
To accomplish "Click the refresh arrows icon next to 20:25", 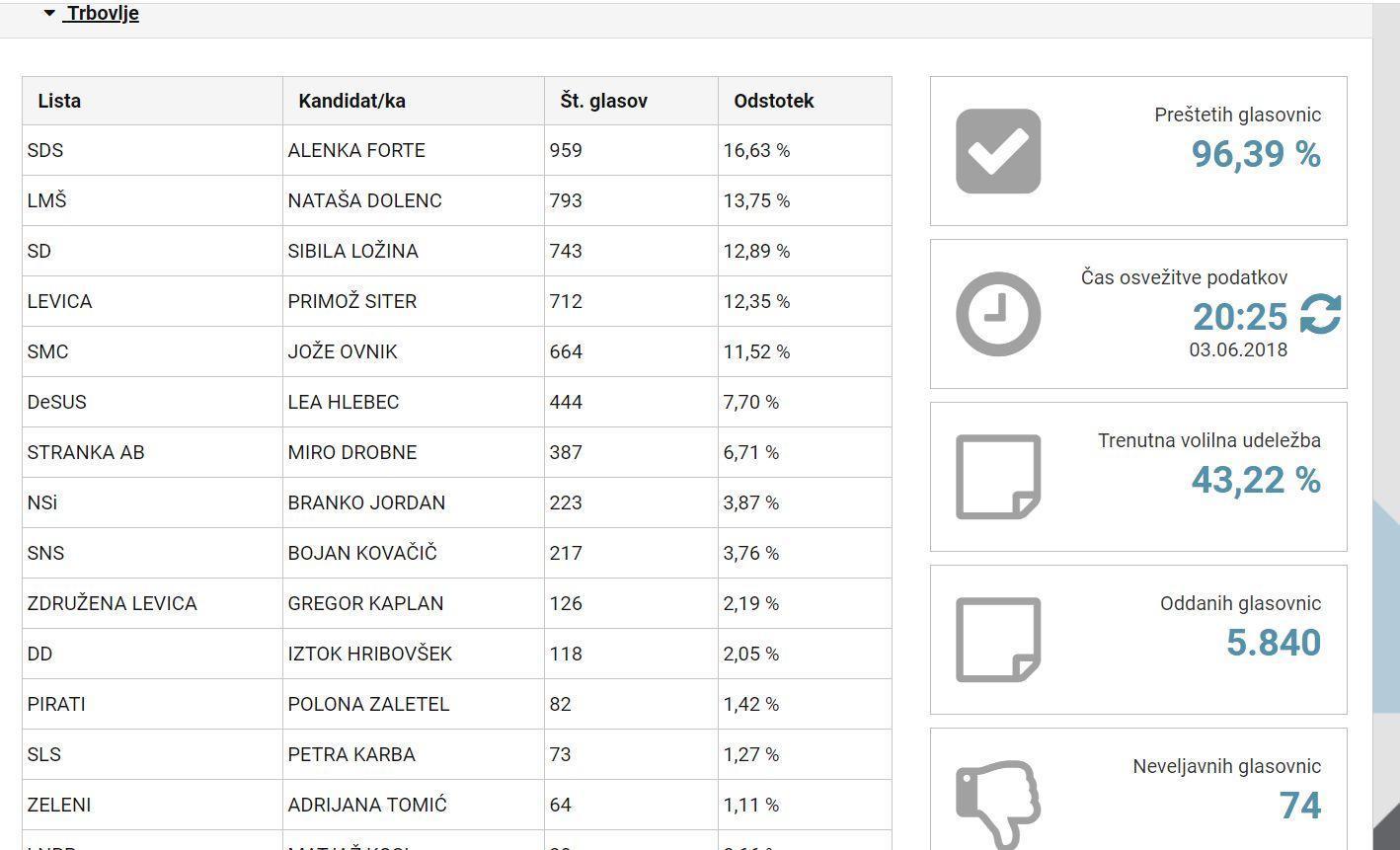I will click(x=1320, y=315).
